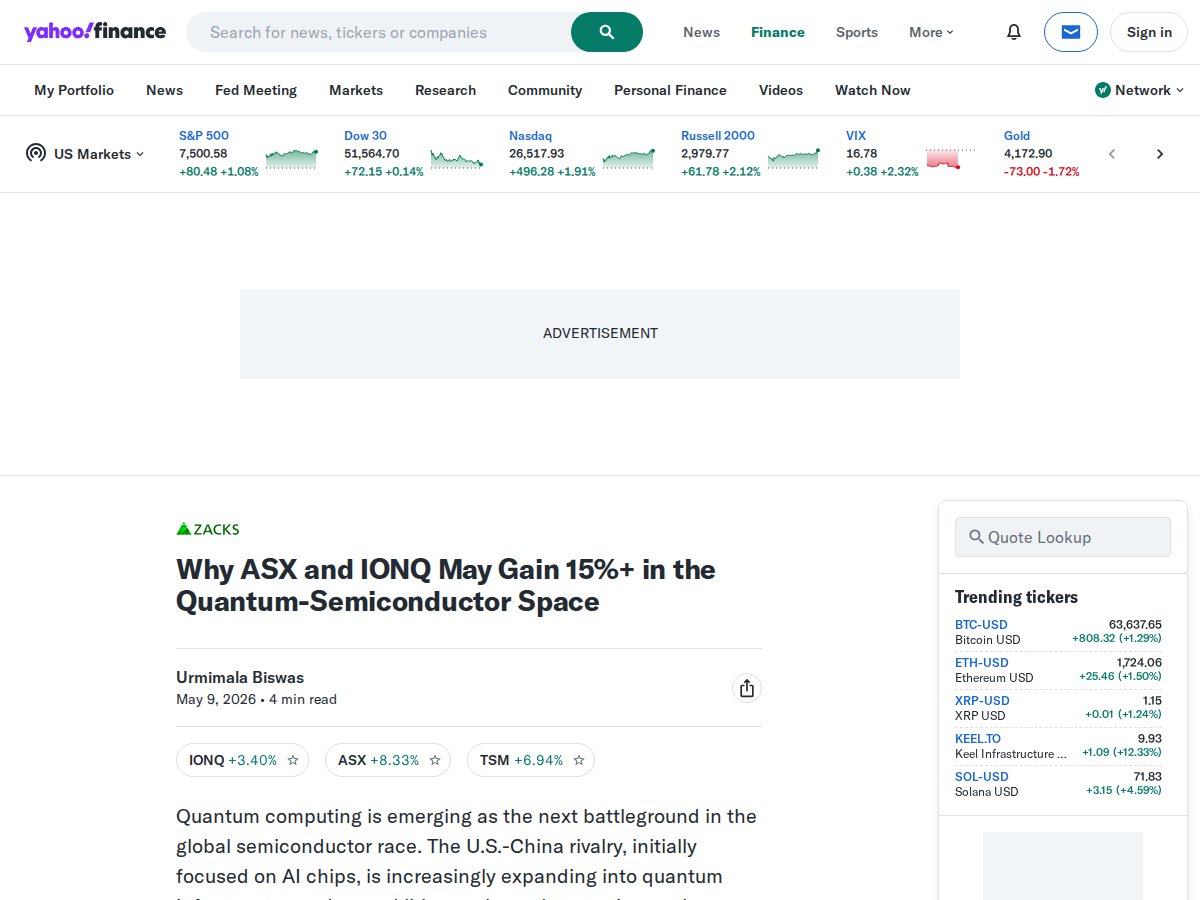Open ETH-USD trending ticker

981,662
